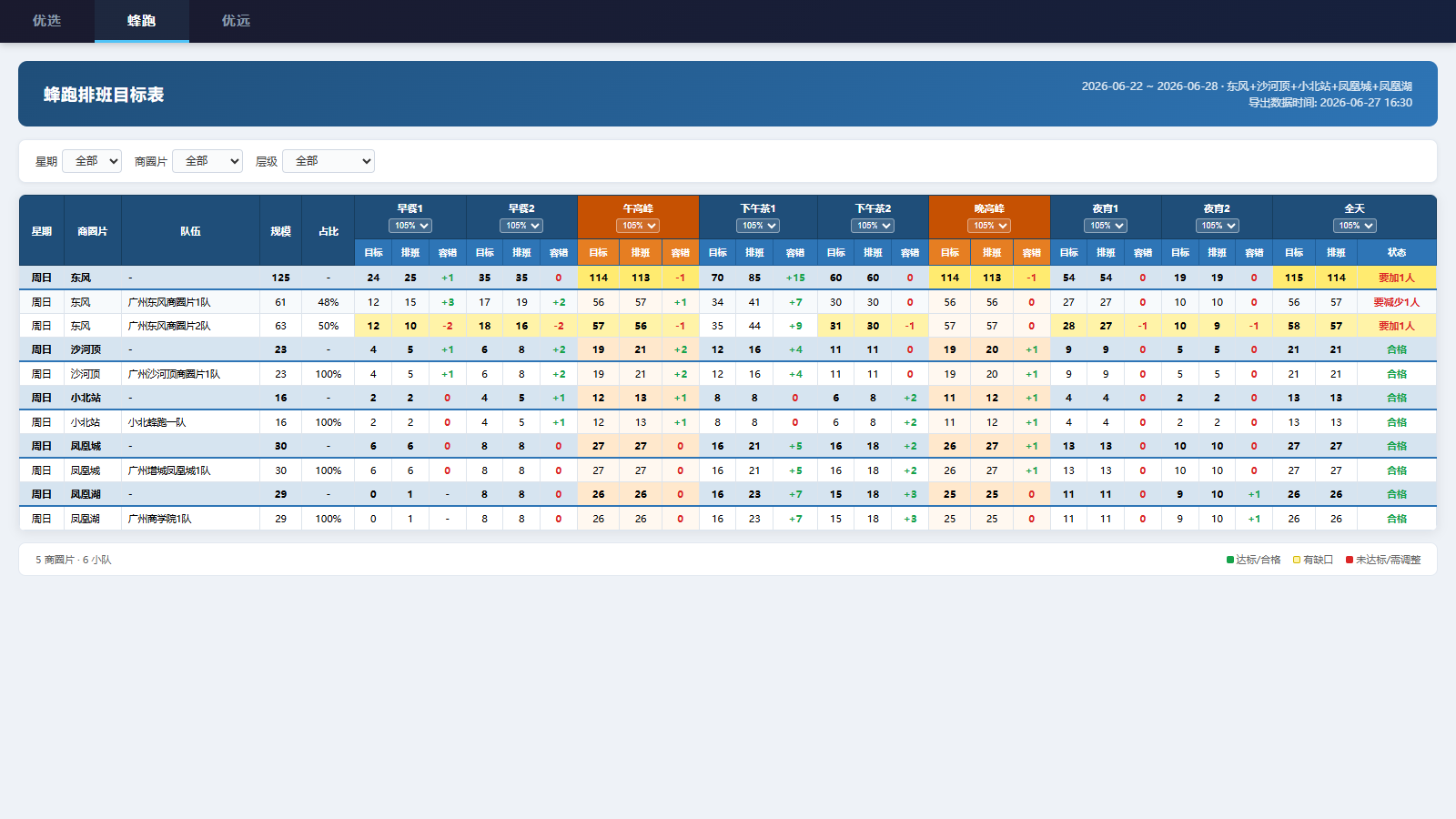The image size is (1456, 819).
Task: Click the 50% share cell
Action: click(329, 326)
